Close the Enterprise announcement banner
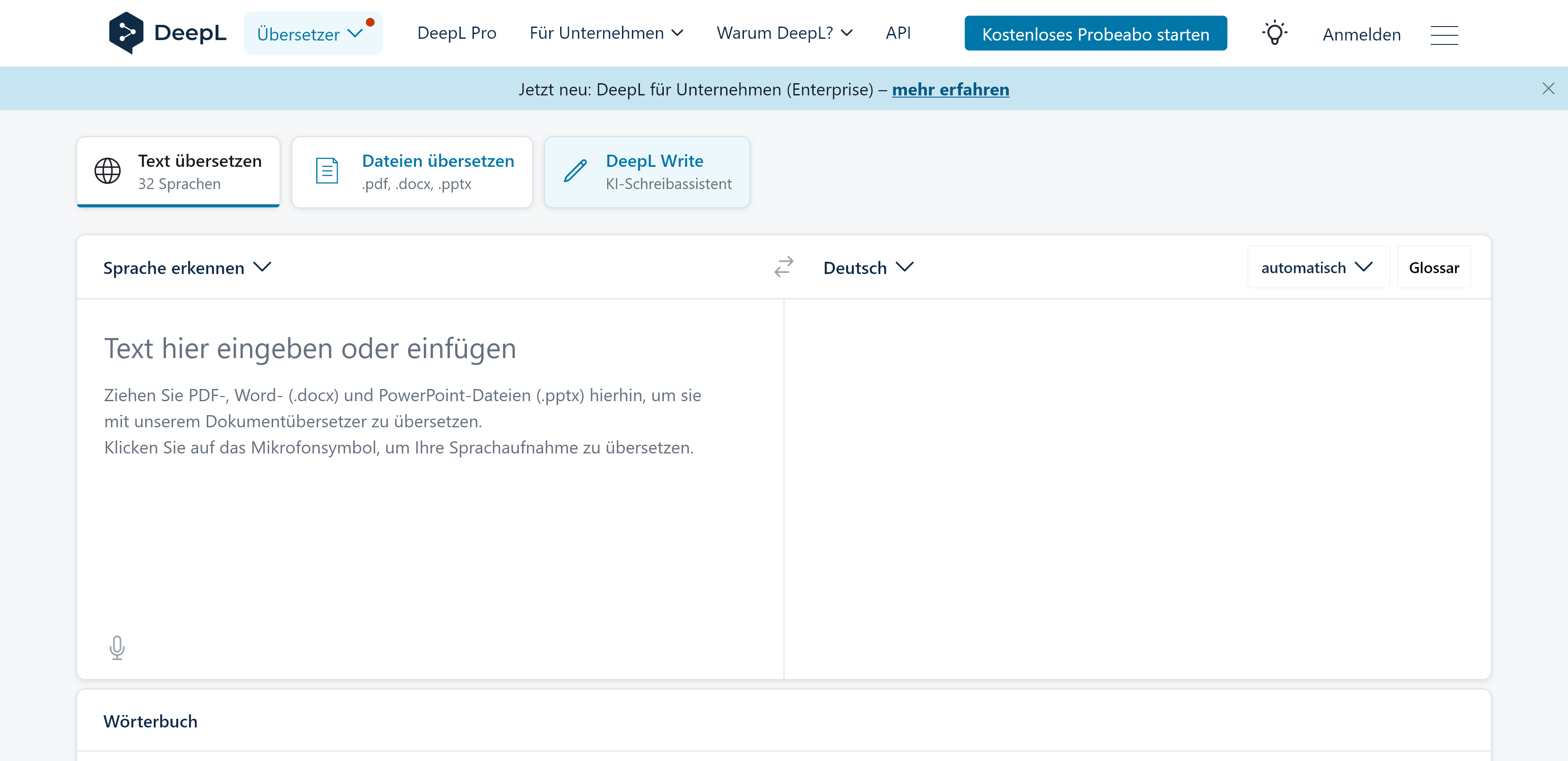Image resolution: width=1568 pixels, height=761 pixels. pos(1548,89)
